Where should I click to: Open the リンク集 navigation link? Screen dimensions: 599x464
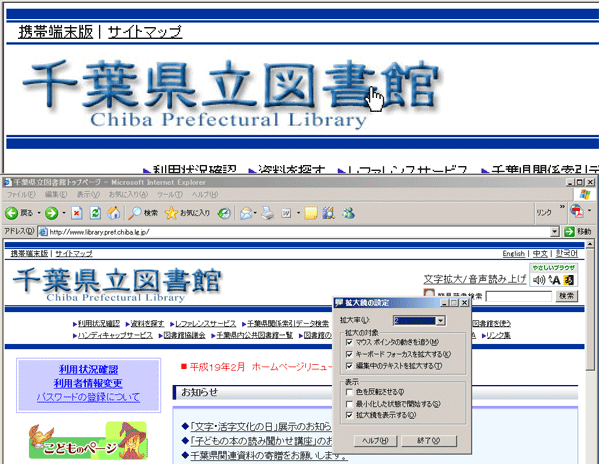499,335
